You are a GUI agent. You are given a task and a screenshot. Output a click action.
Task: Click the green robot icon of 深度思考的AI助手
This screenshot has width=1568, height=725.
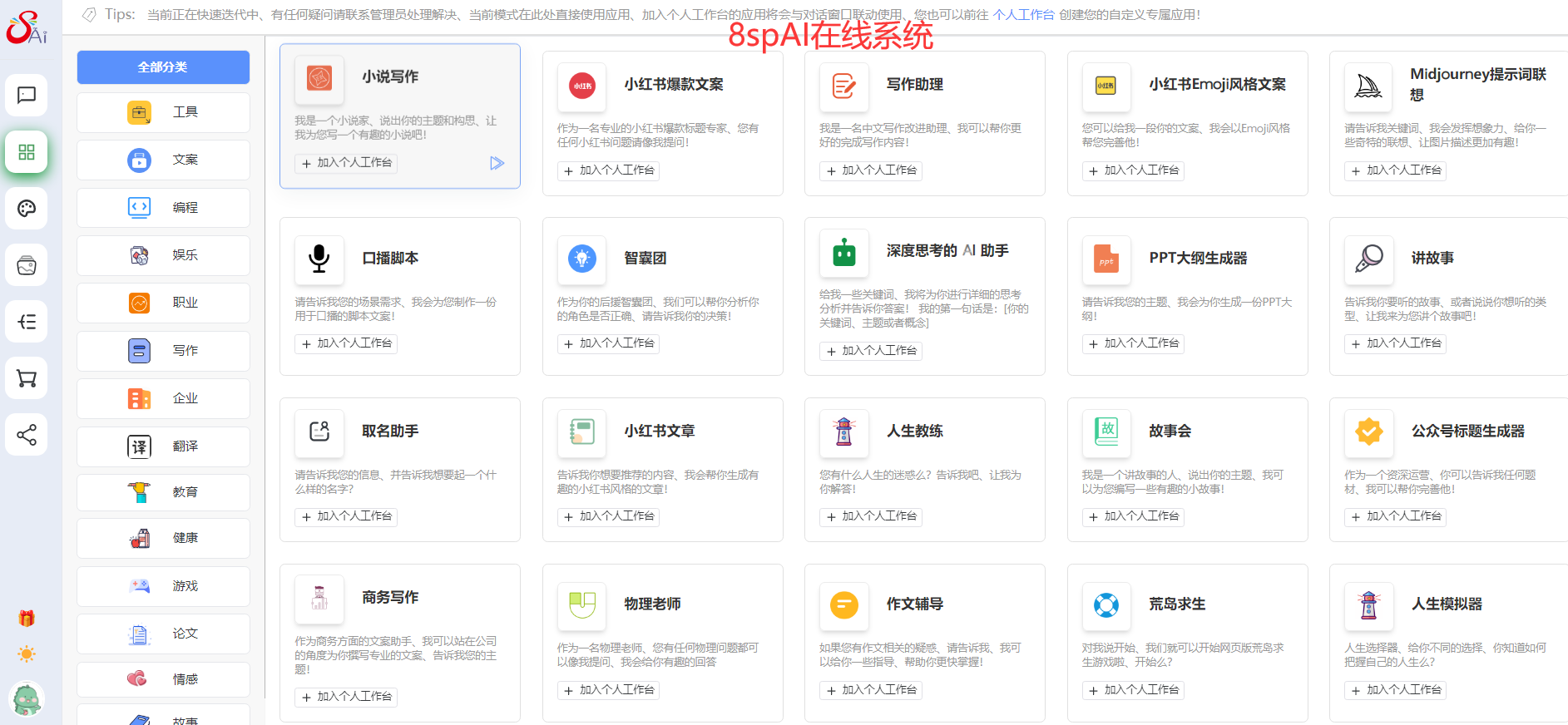point(843,252)
